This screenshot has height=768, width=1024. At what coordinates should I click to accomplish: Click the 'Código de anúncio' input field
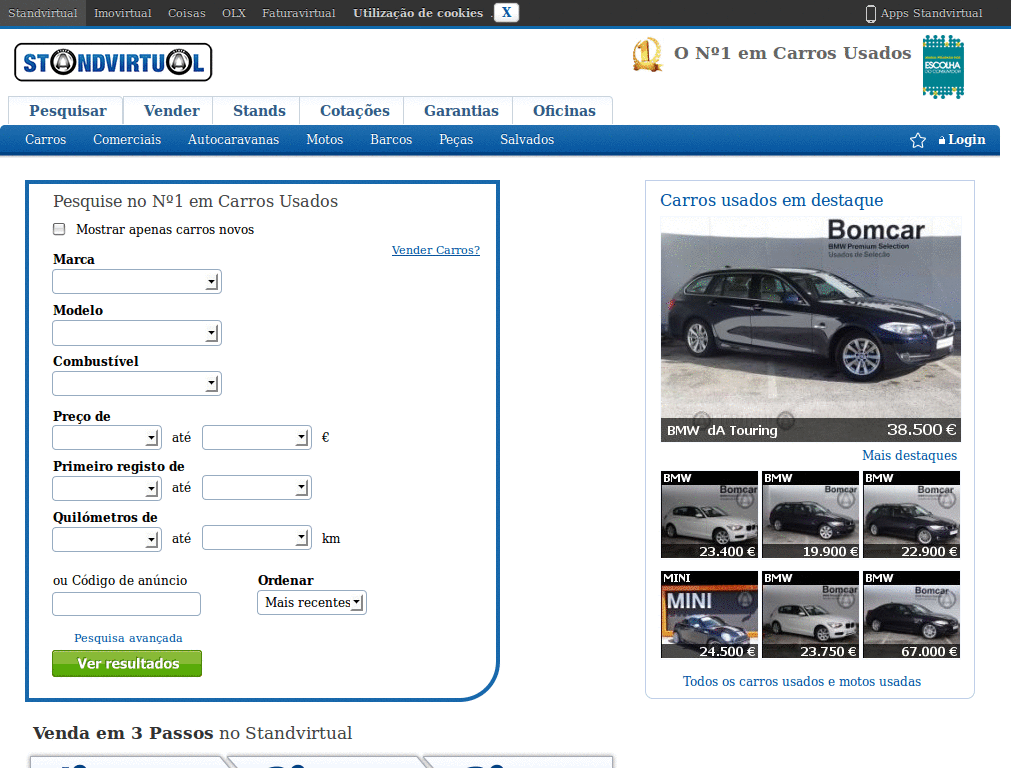(x=126, y=604)
